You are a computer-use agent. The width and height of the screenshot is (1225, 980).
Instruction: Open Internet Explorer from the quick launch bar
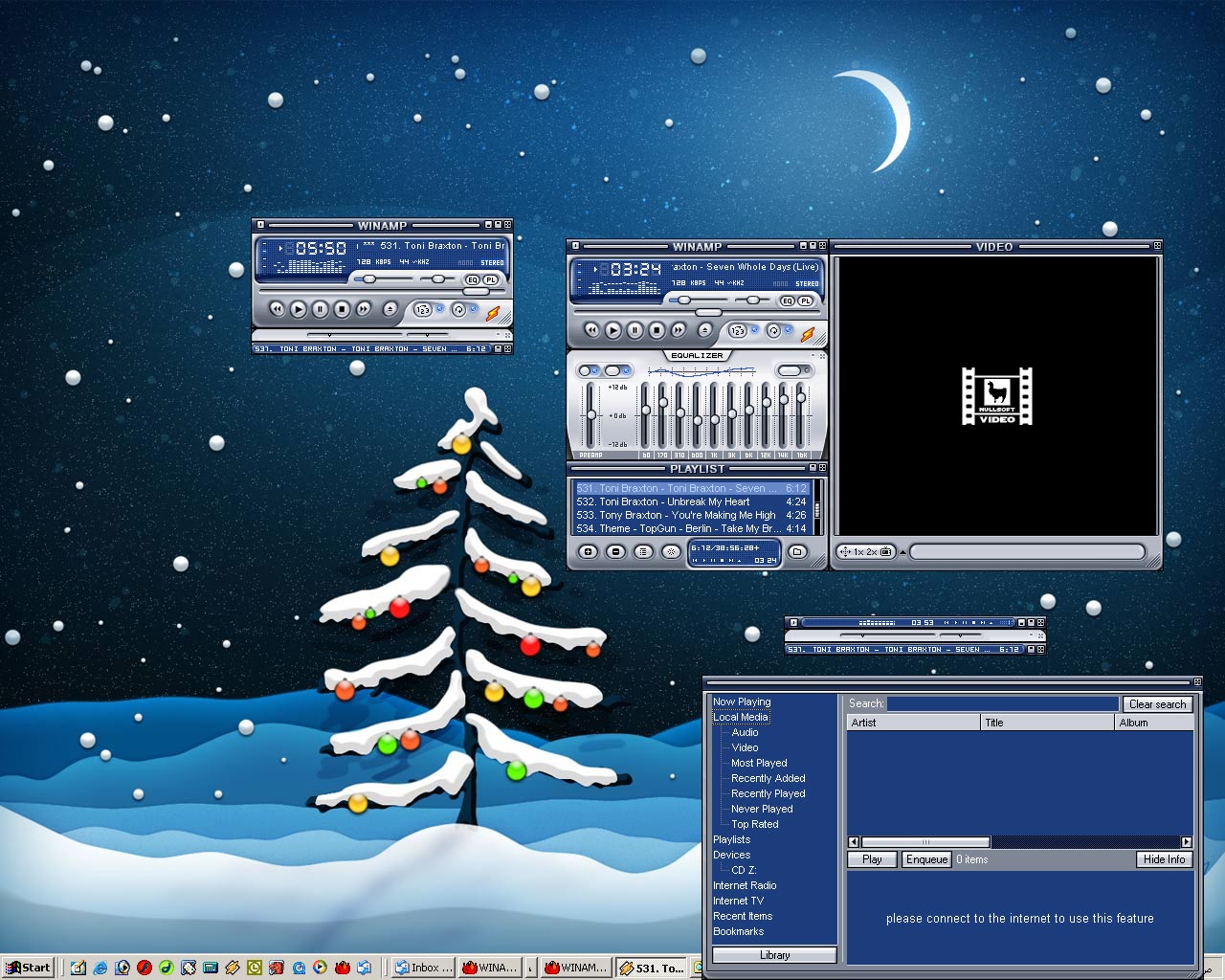click(x=100, y=968)
